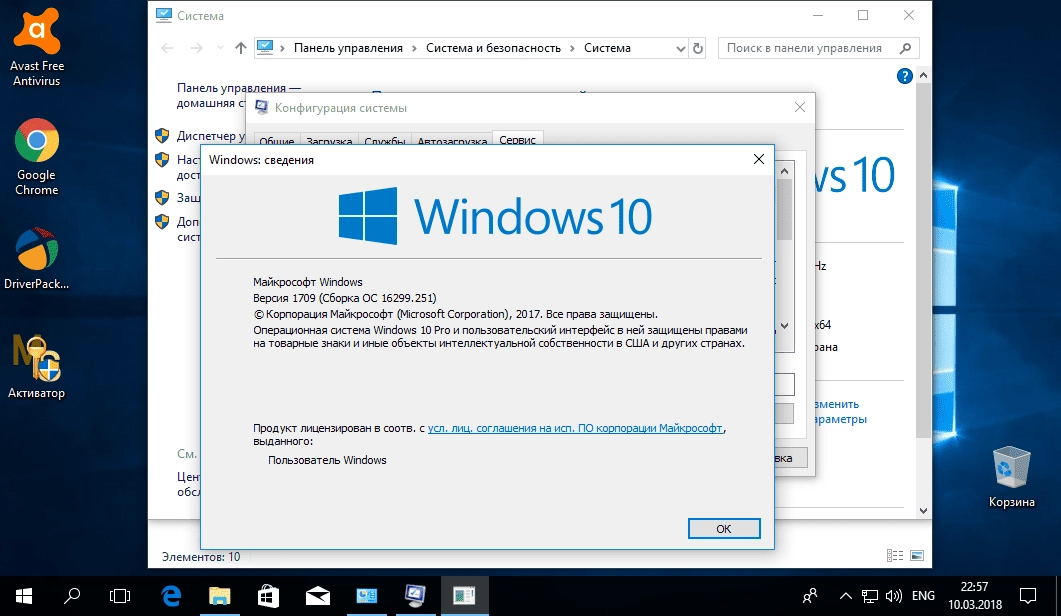Expand the chevron after Панель управления breadcrumb

coord(414,48)
